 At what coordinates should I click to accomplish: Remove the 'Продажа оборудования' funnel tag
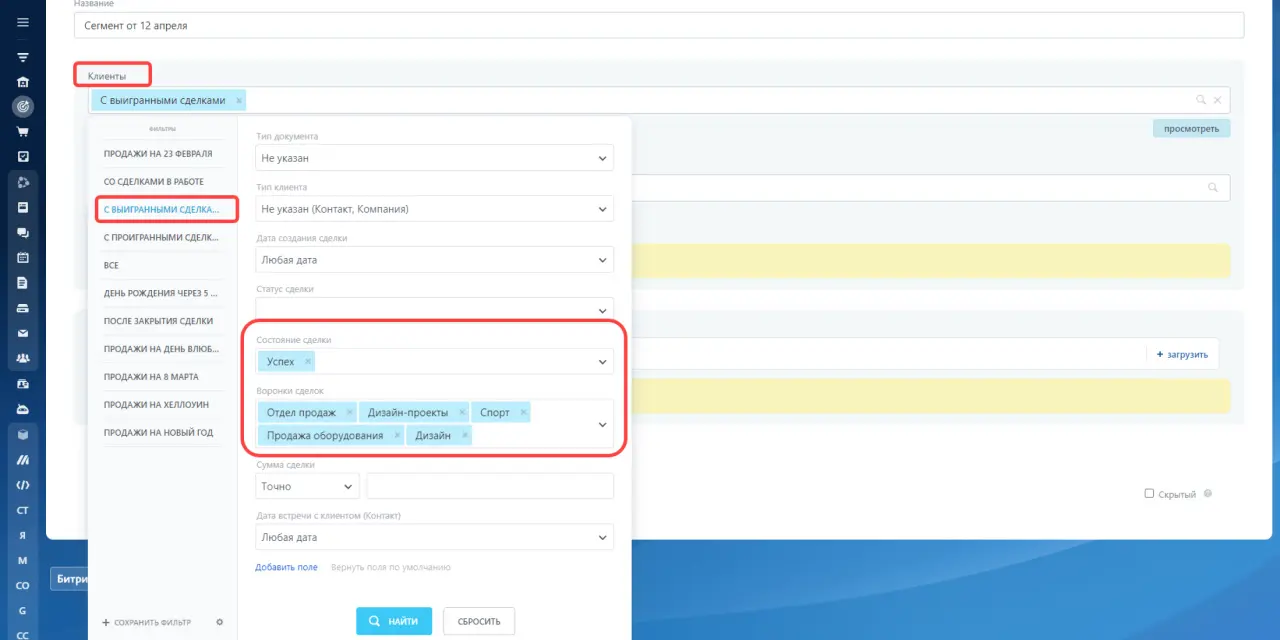[x=397, y=435]
